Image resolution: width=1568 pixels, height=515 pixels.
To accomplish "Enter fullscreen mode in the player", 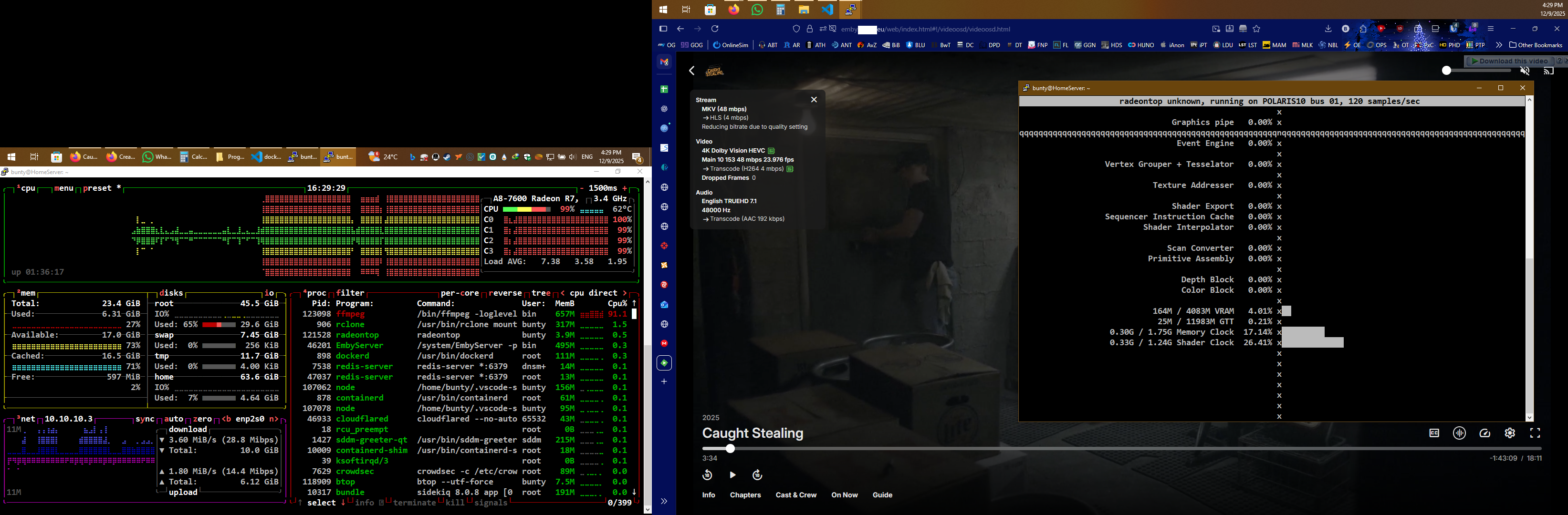I will 1535,433.
